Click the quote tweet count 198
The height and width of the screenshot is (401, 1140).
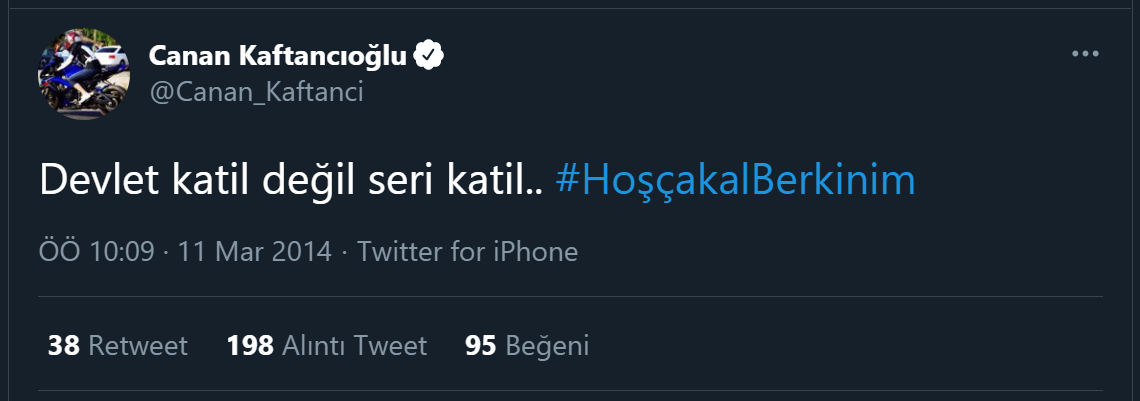point(250,346)
